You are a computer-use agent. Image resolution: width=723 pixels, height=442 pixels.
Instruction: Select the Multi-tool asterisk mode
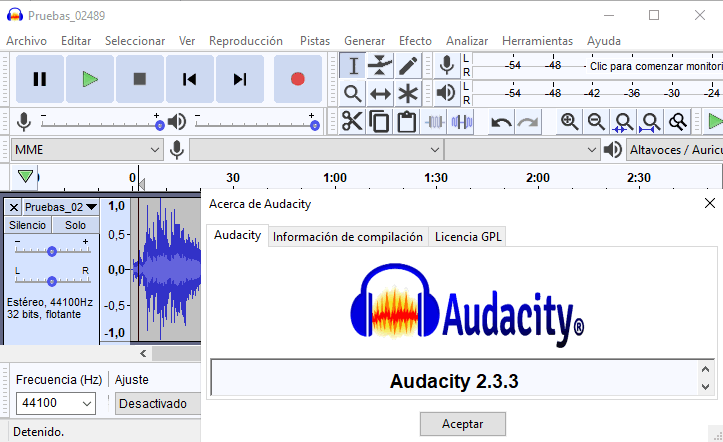coord(408,94)
